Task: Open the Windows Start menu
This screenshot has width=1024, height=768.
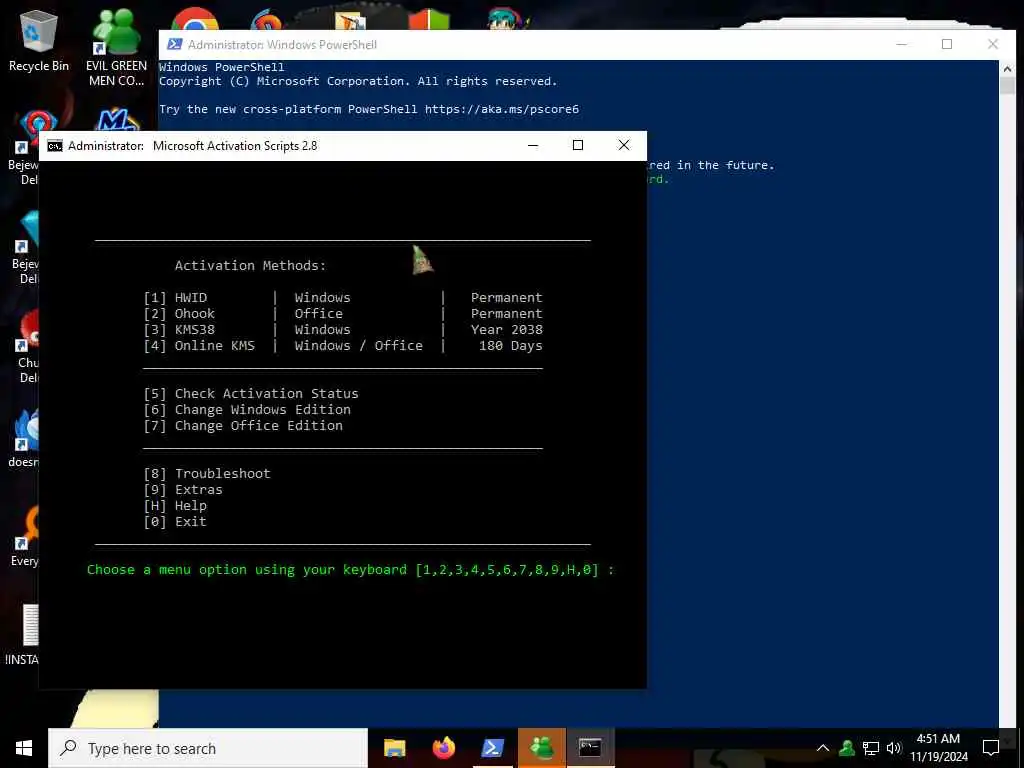Action: 24,748
